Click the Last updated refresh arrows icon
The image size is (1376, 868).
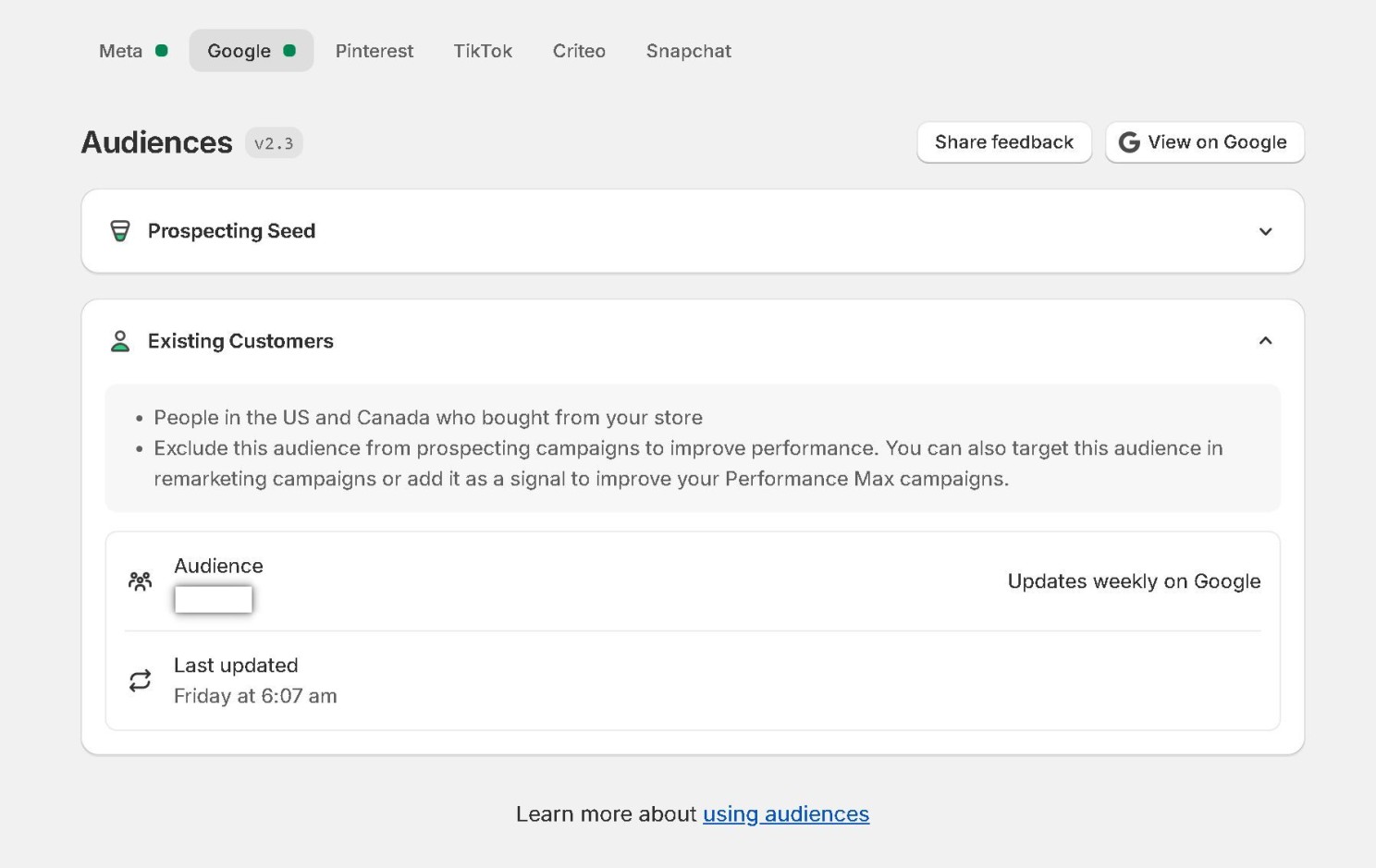tap(140, 681)
